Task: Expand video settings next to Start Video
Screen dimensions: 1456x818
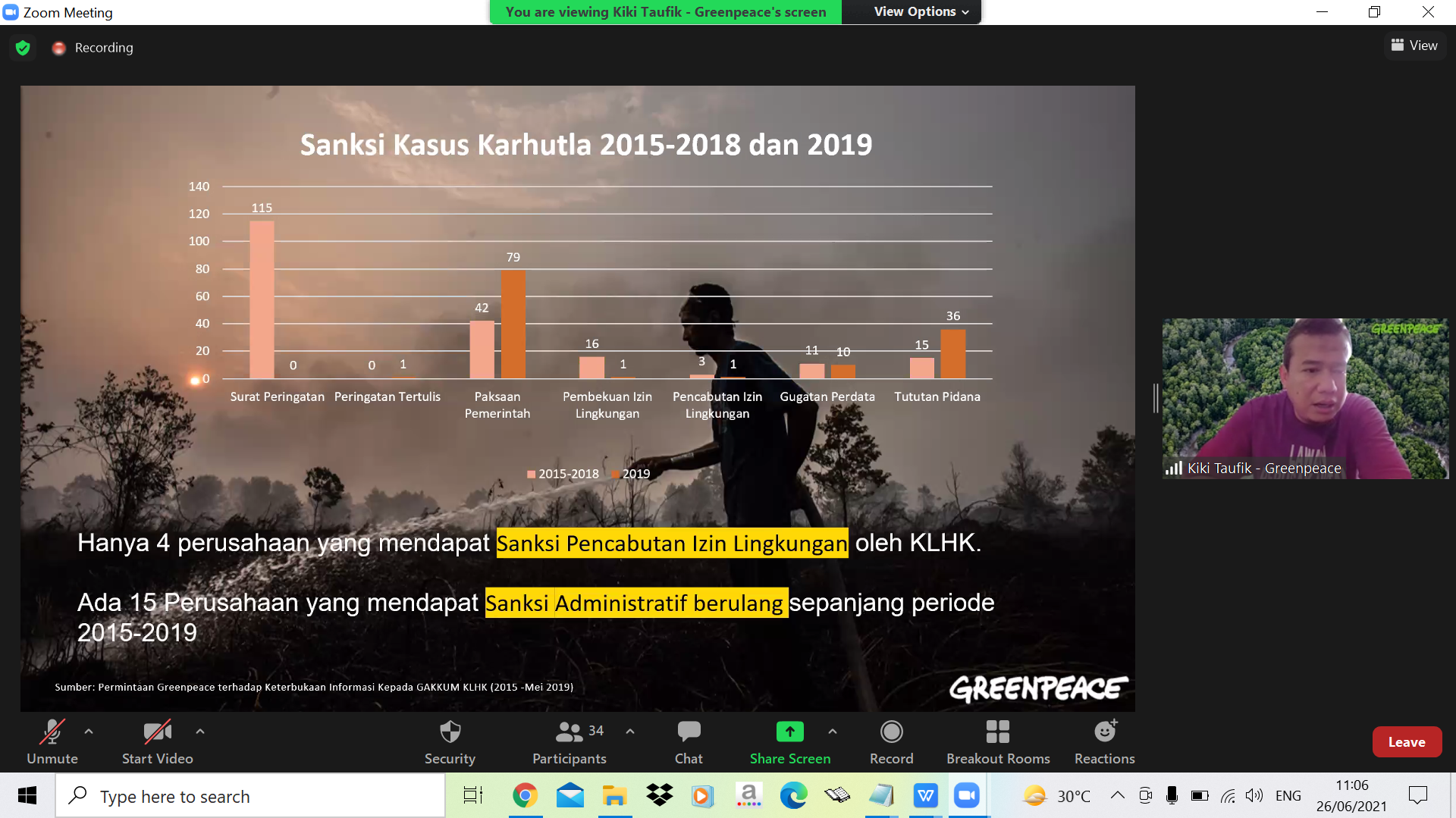Action: tap(199, 731)
